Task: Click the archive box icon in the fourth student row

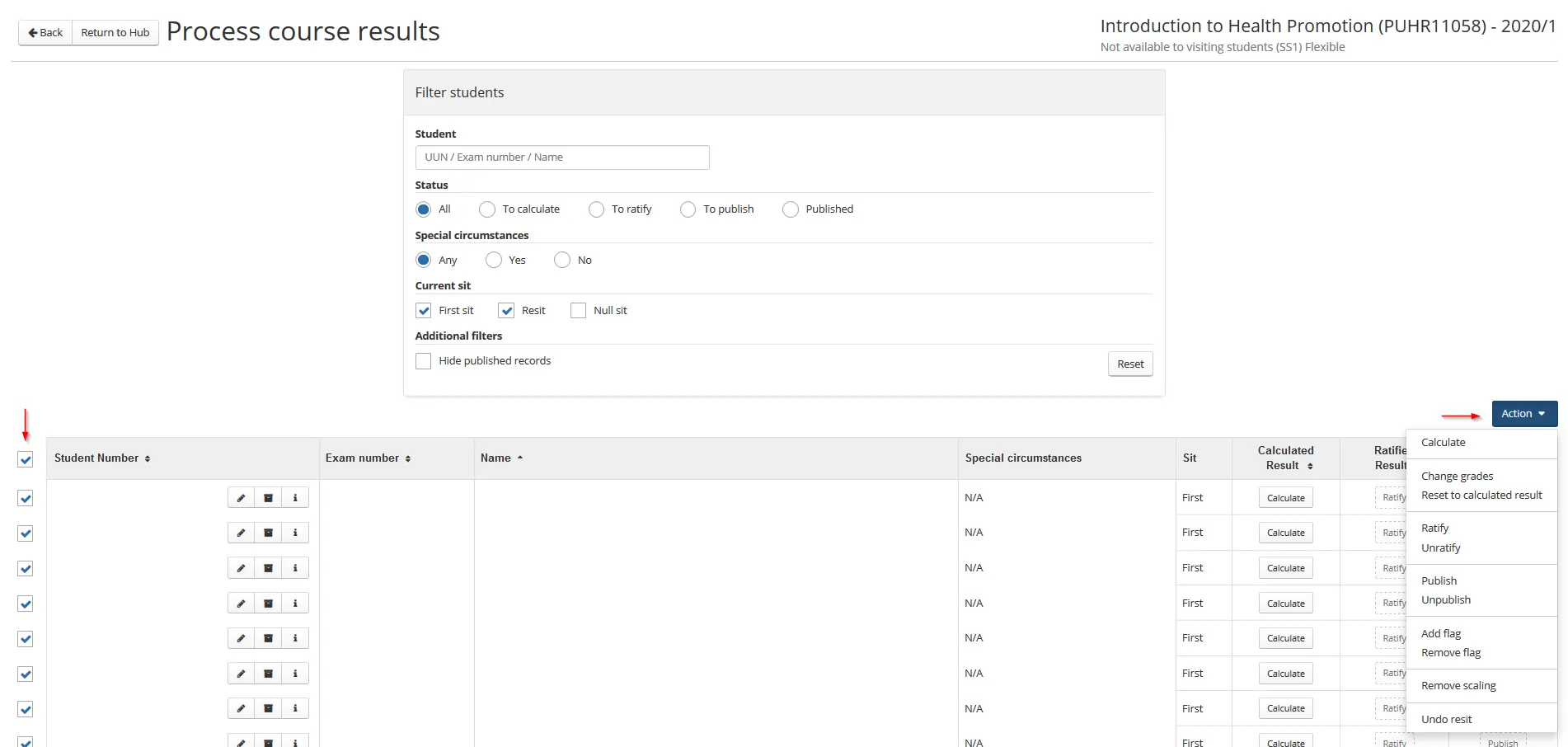Action: pyautogui.click(x=268, y=604)
